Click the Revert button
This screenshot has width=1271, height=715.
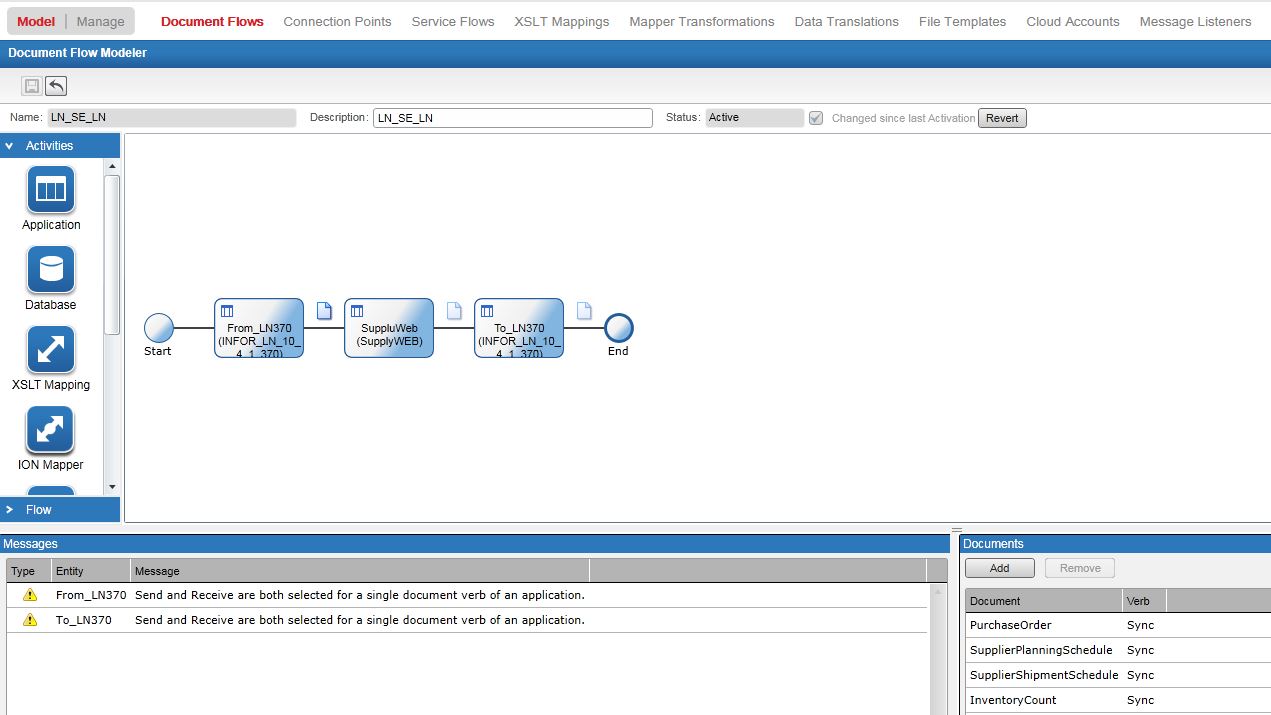click(x=1001, y=117)
